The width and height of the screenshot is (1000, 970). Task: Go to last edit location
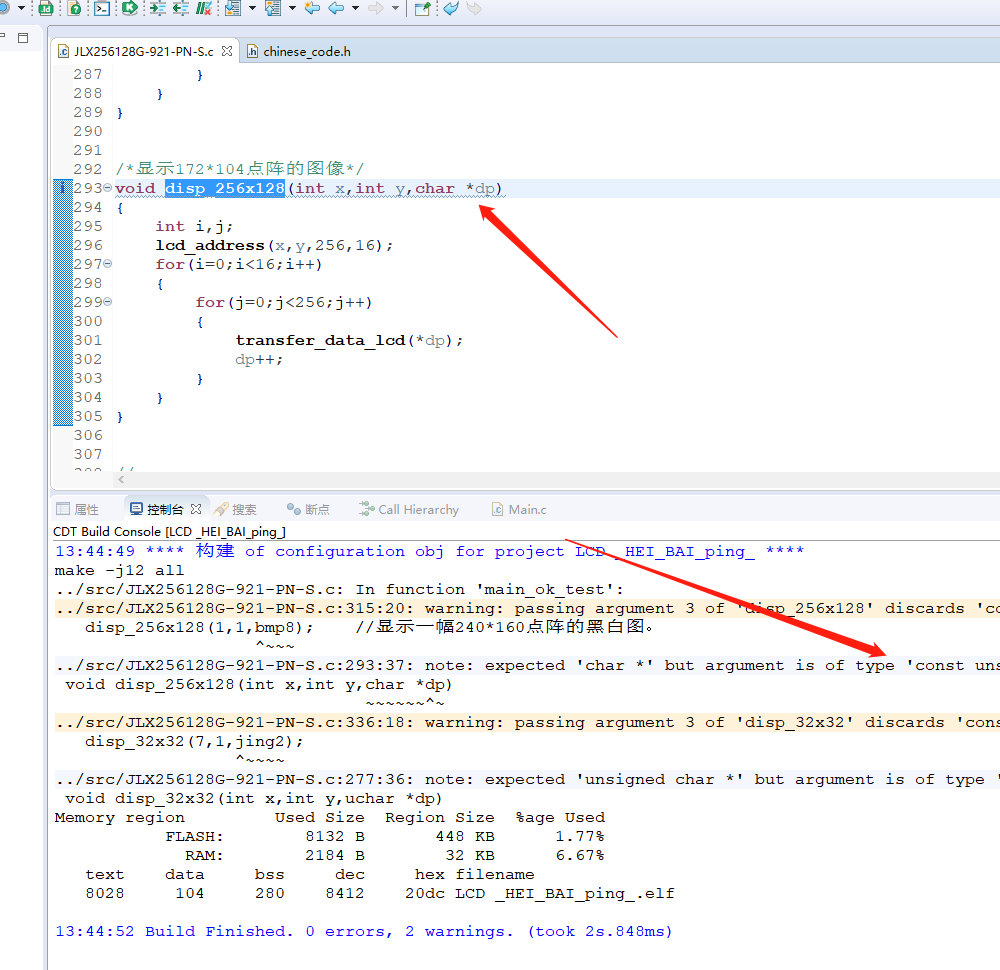312,8
